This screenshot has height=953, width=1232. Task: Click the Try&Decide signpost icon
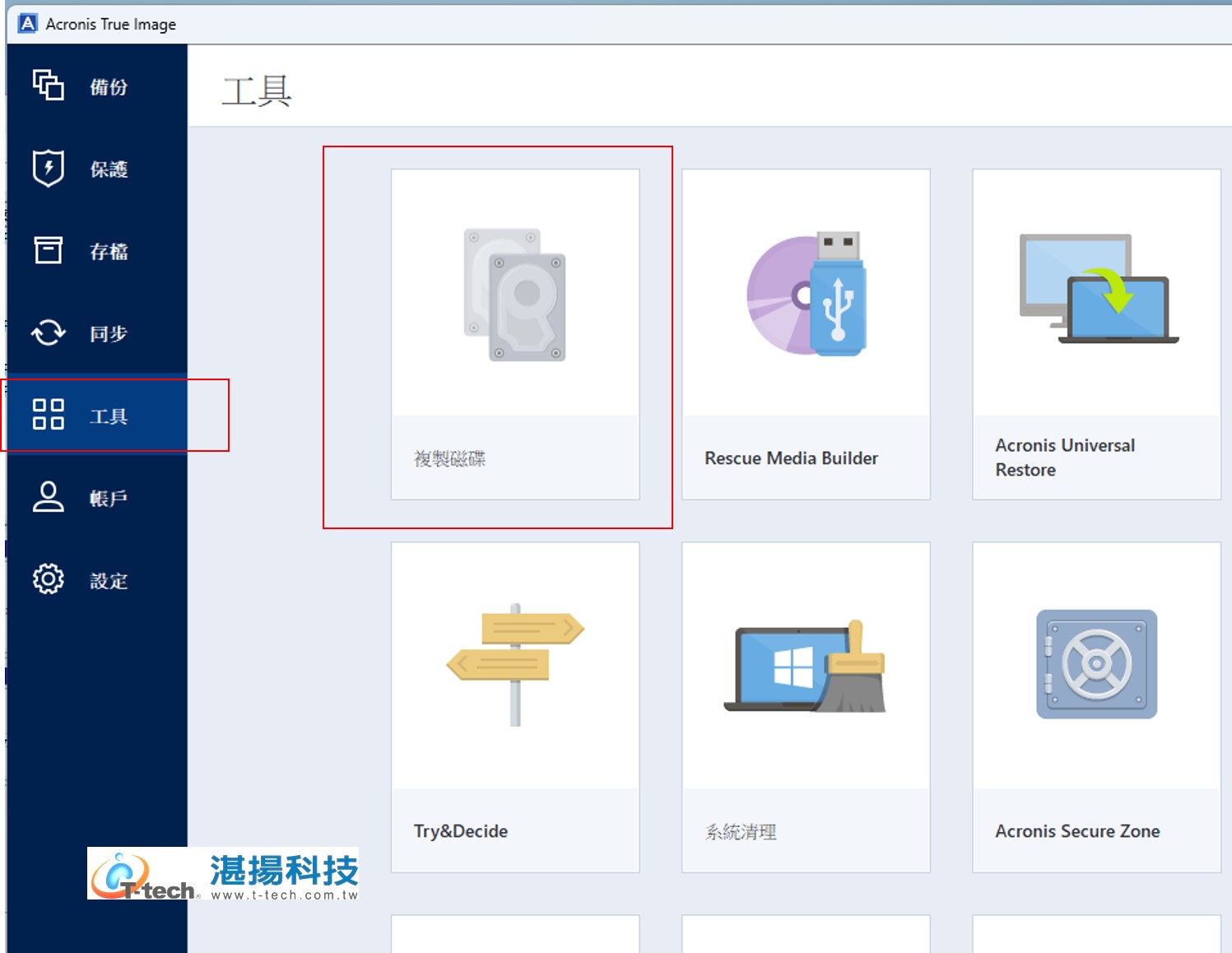coord(515,664)
